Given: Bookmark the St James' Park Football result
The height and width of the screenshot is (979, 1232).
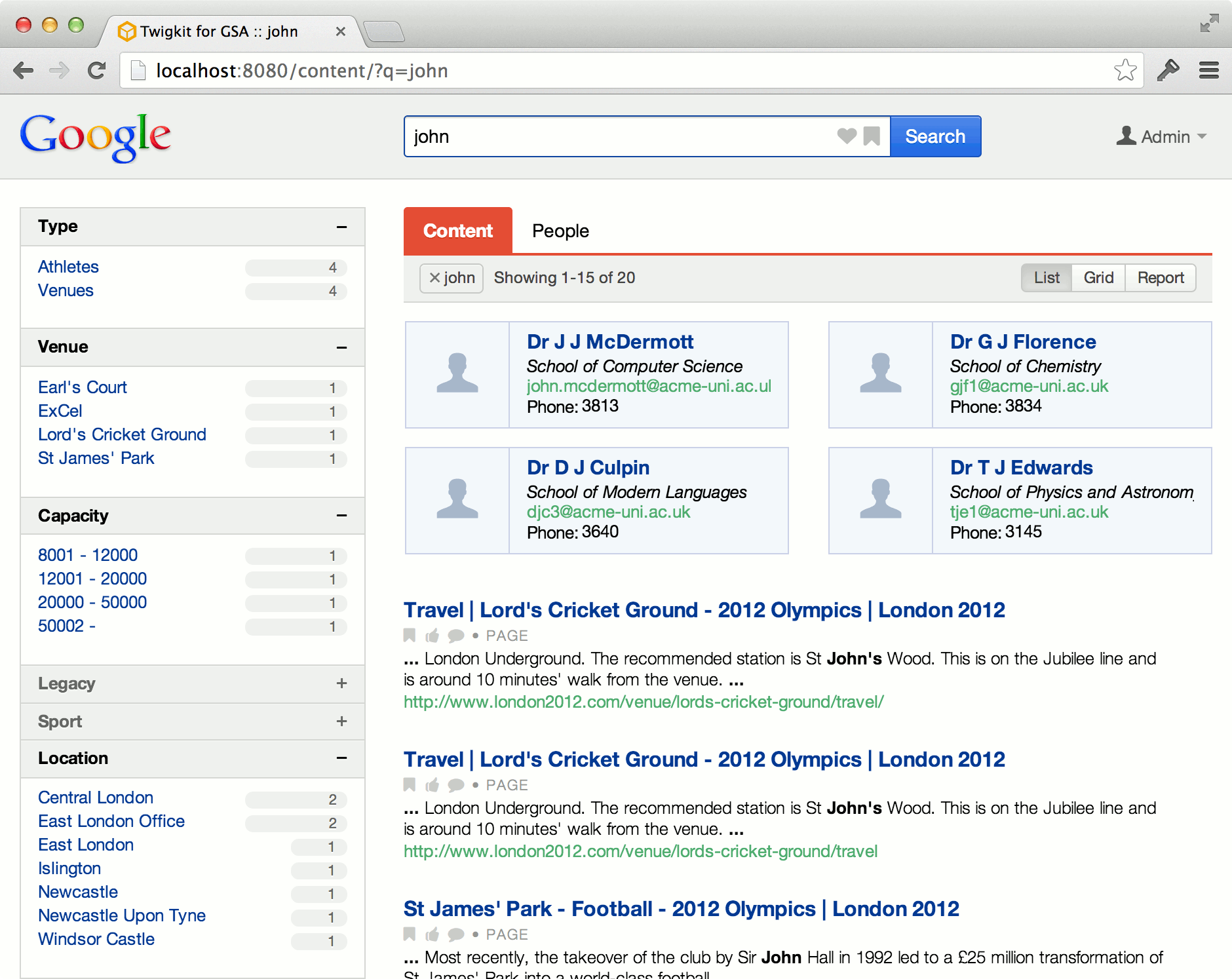Looking at the screenshot, I should [410, 934].
